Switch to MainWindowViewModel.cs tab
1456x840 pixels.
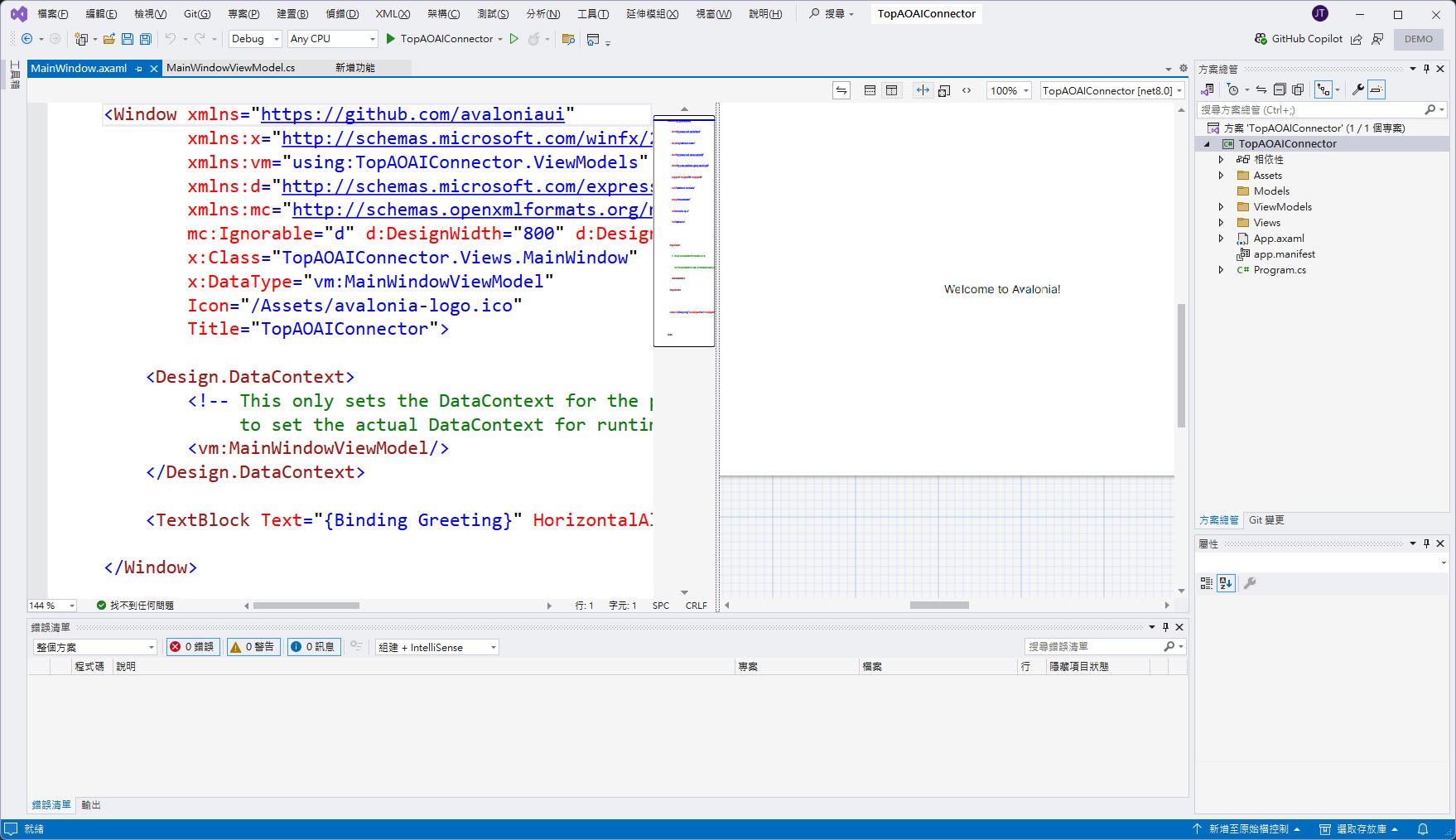230,68
